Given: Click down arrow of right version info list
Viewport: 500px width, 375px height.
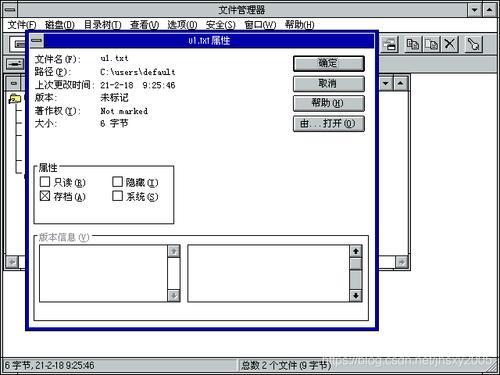Looking at the screenshot, I should pyautogui.click(x=356, y=296).
